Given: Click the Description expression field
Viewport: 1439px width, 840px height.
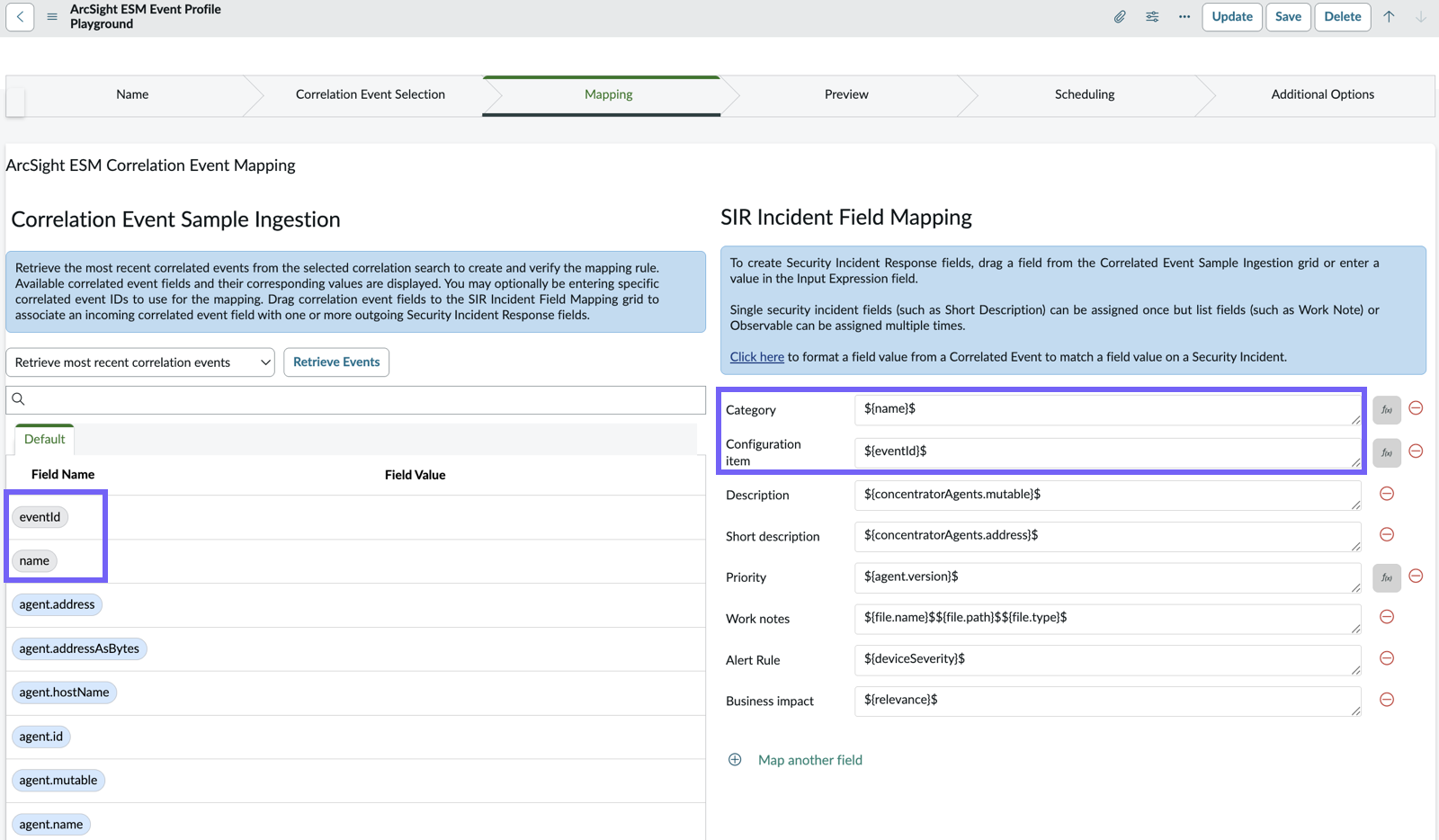Looking at the screenshot, I should tap(1107, 496).
